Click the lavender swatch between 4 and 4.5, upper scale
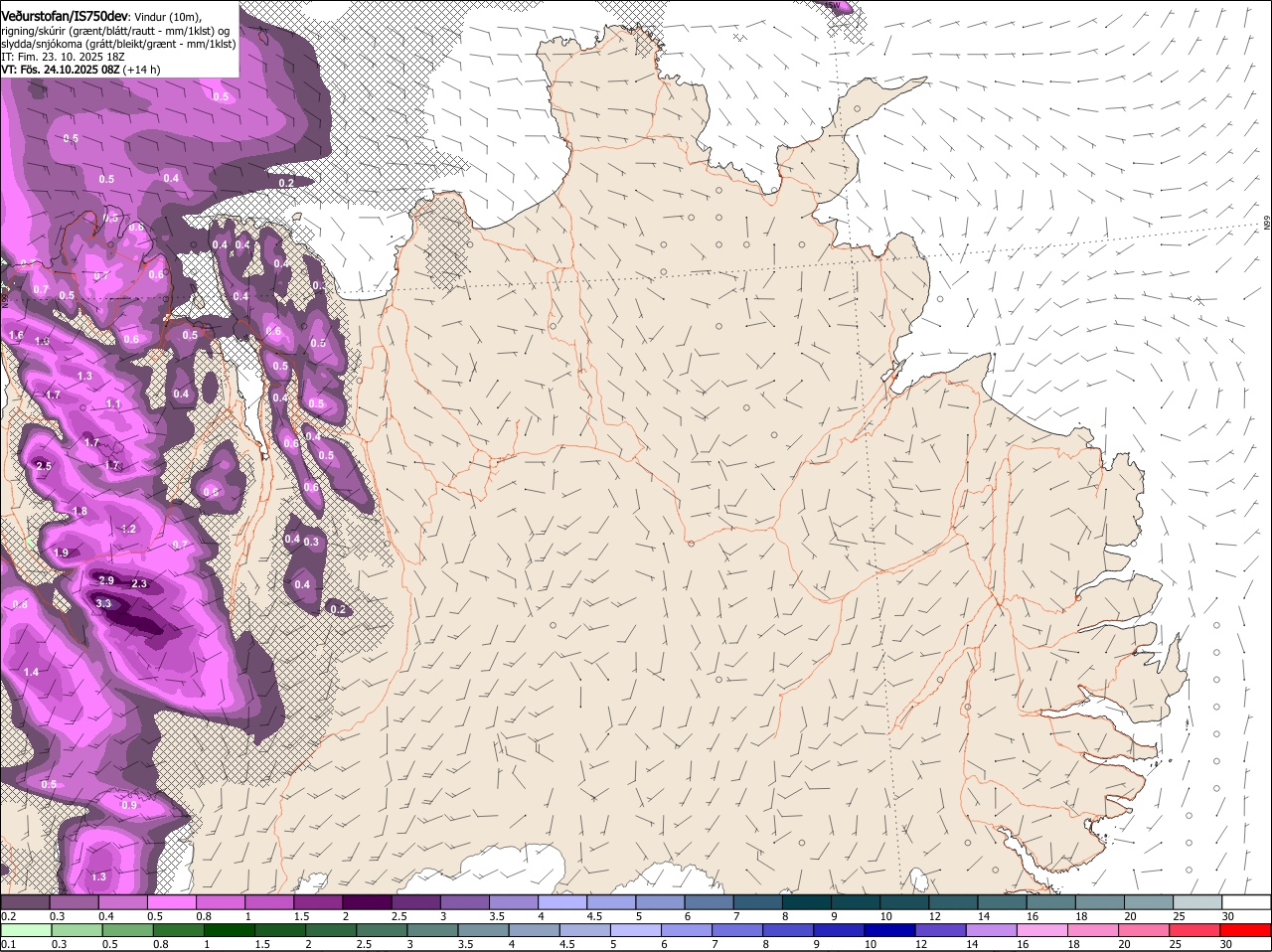This screenshot has width=1272, height=952. (562, 901)
